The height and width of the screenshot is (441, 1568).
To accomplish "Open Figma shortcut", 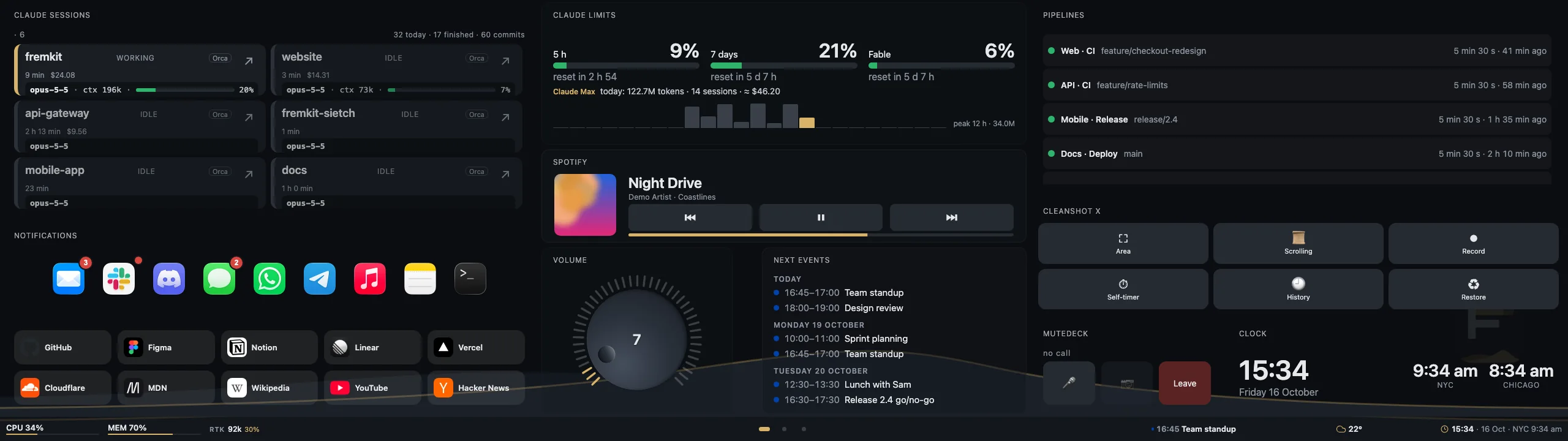I will pos(166,347).
